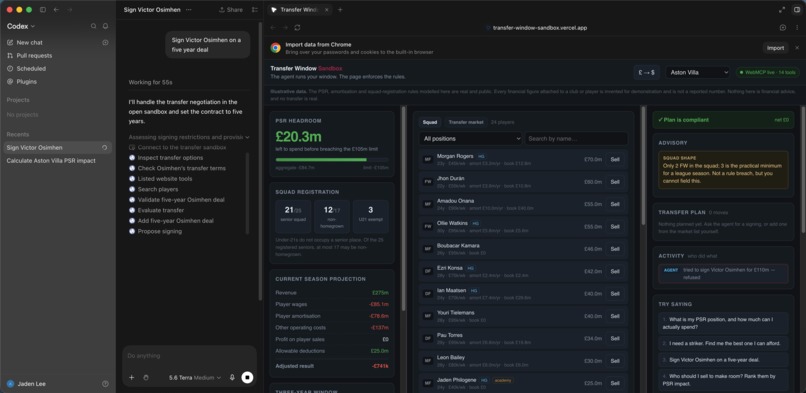Switch to the Transfer market tab
The width and height of the screenshot is (806, 393).
click(x=466, y=122)
